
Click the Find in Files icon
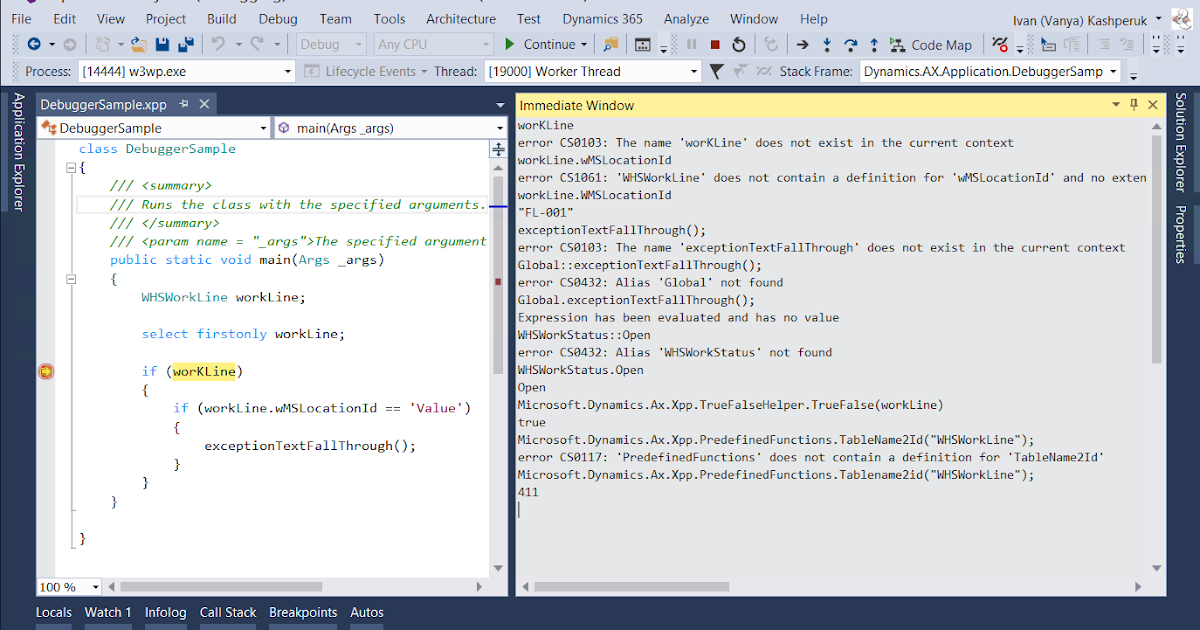(611, 44)
